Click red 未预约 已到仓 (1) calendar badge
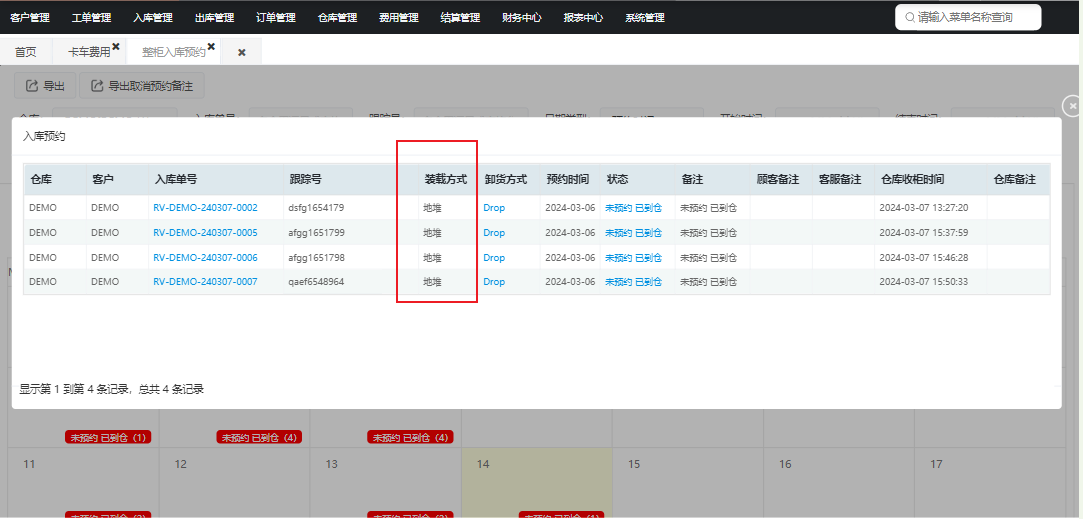Screen dimensions: 1083x519 pyautogui.click(x=108, y=437)
